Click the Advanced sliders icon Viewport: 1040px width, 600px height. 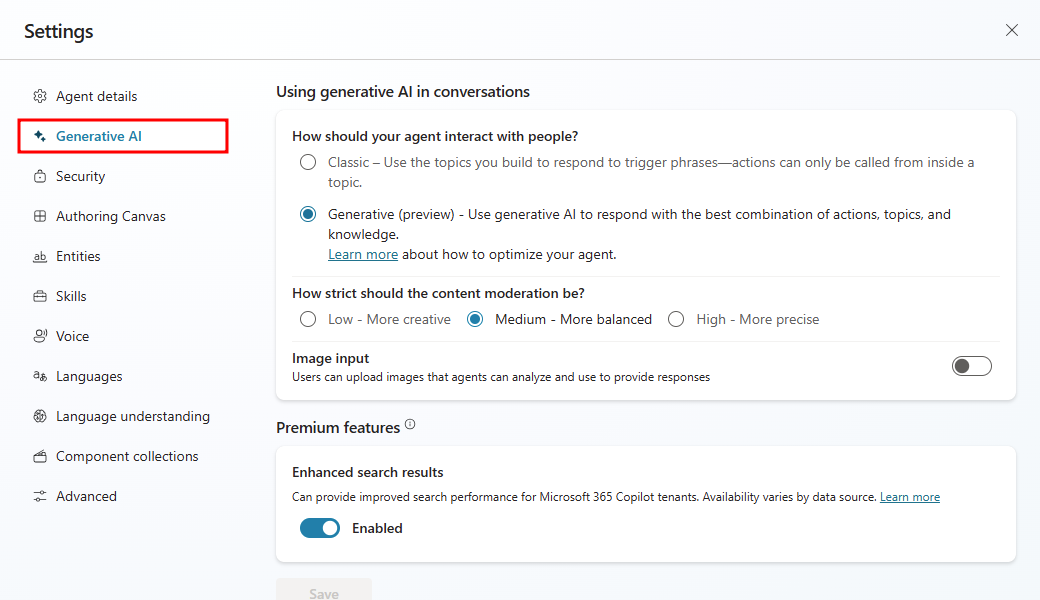click(x=40, y=497)
